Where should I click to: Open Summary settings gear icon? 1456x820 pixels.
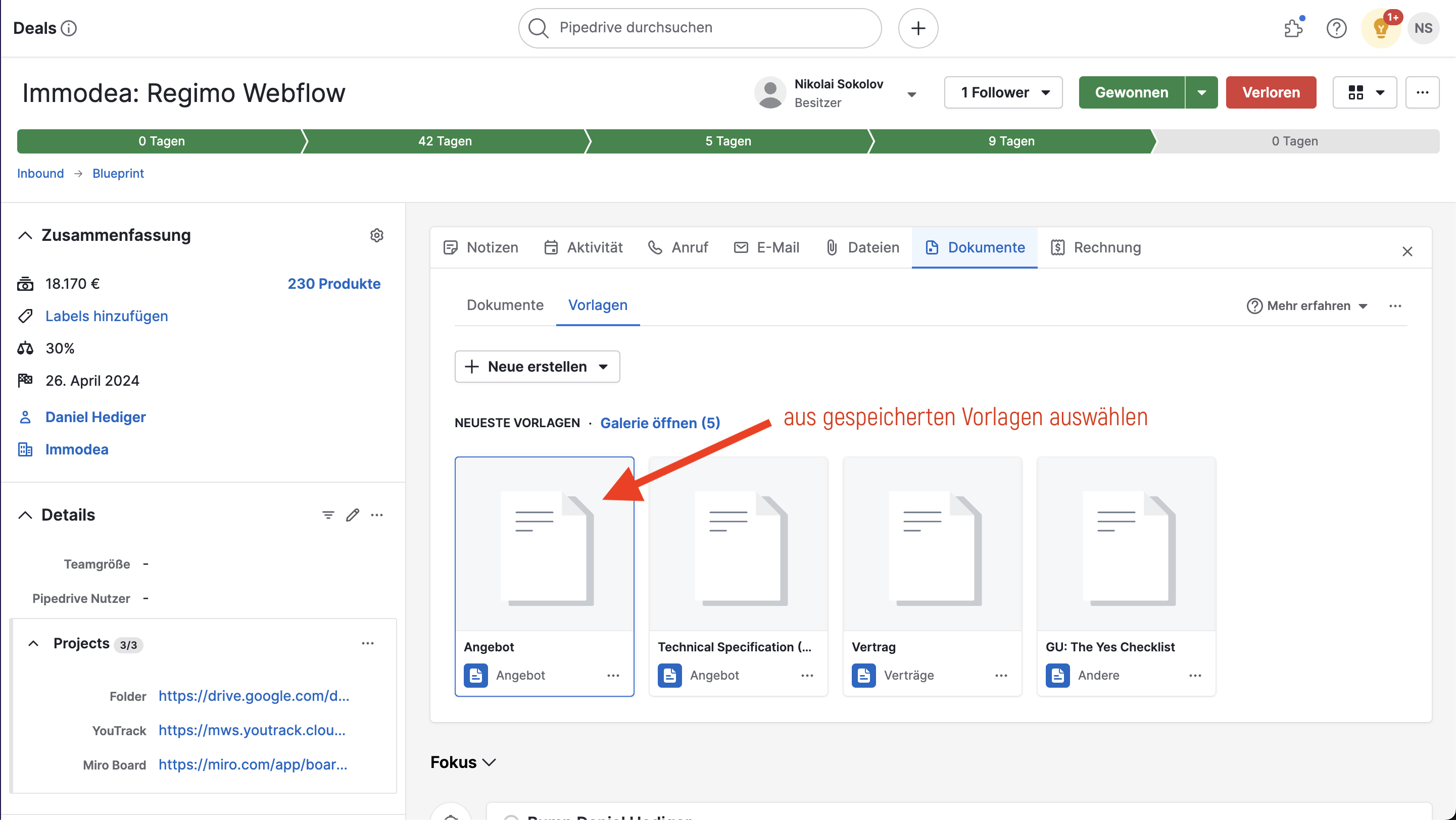(376, 235)
